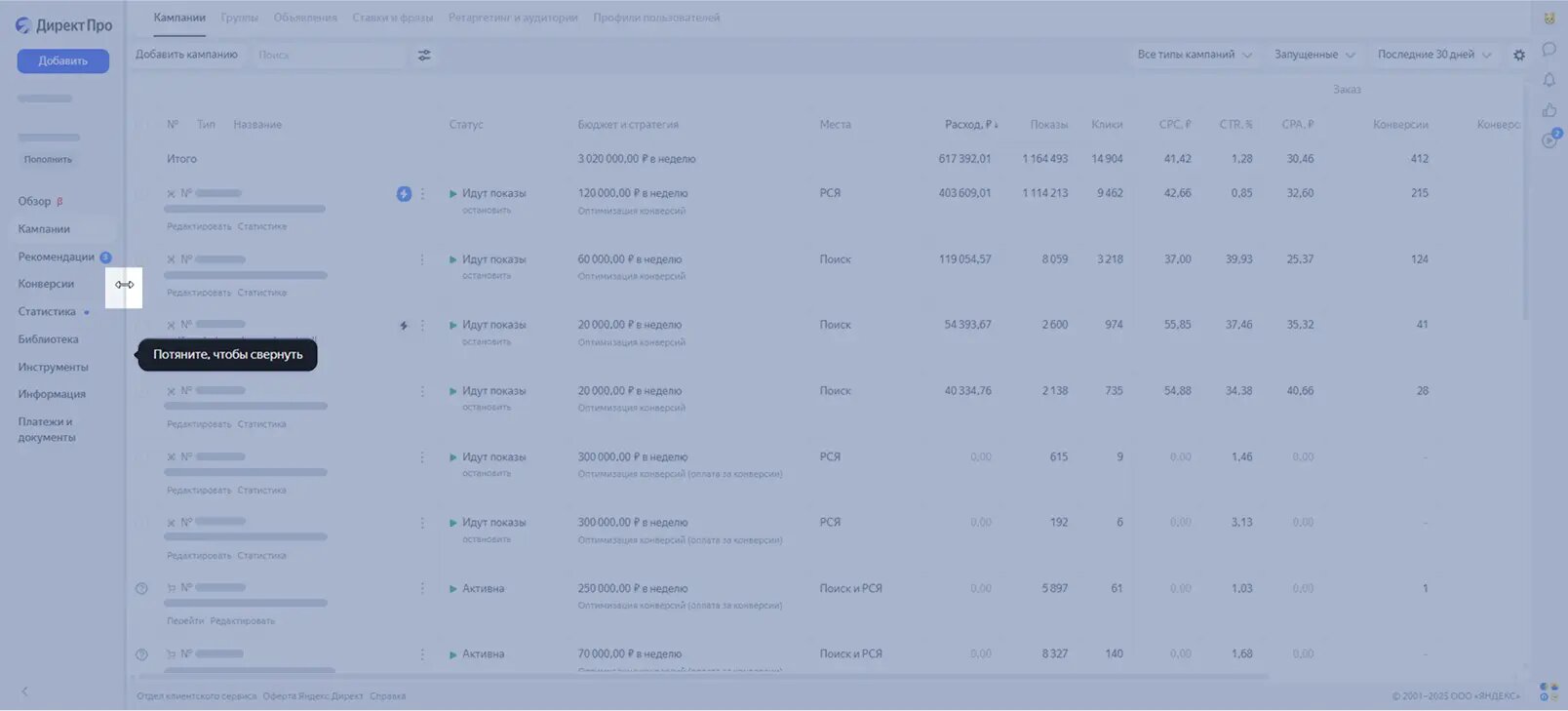The image size is (1568, 711).
Task: Click the colored widget icon at bottom right
Action: [1548, 692]
